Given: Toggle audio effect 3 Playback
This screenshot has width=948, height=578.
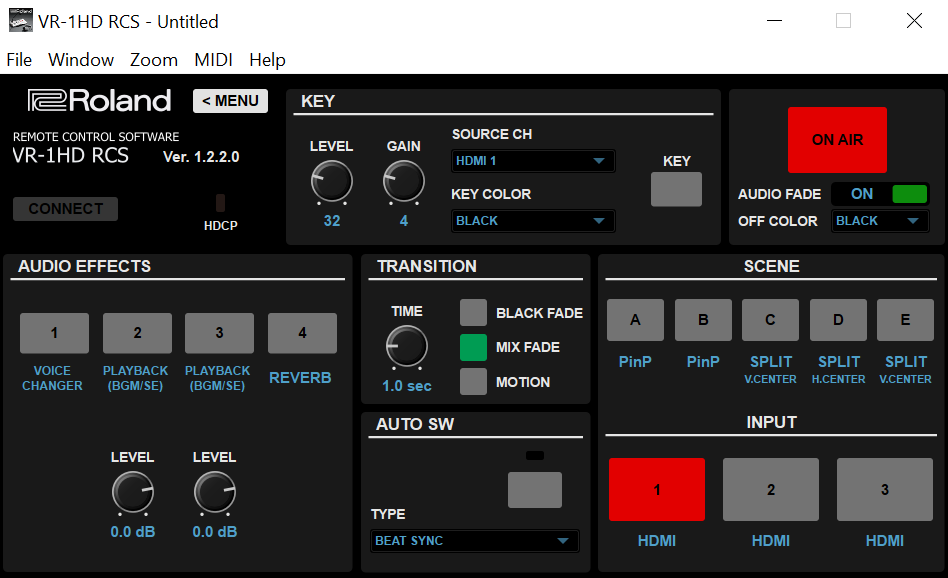Looking at the screenshot, I should coord(219,333).
